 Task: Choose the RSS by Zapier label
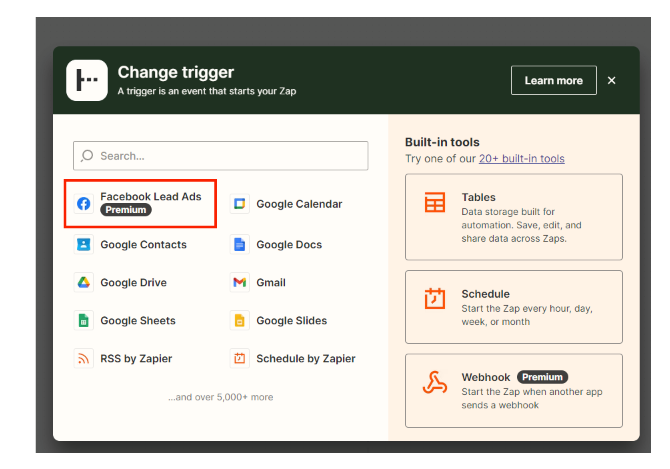(x=136, y=359)
